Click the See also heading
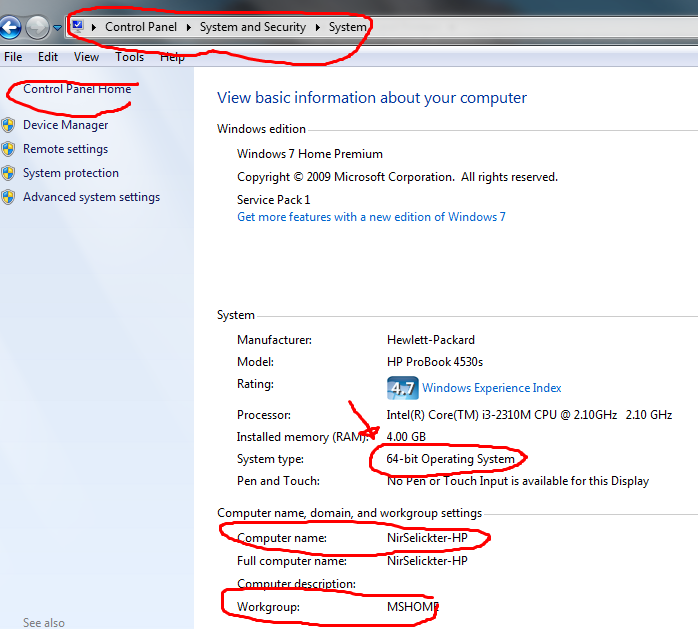 (x=44, y=622)
